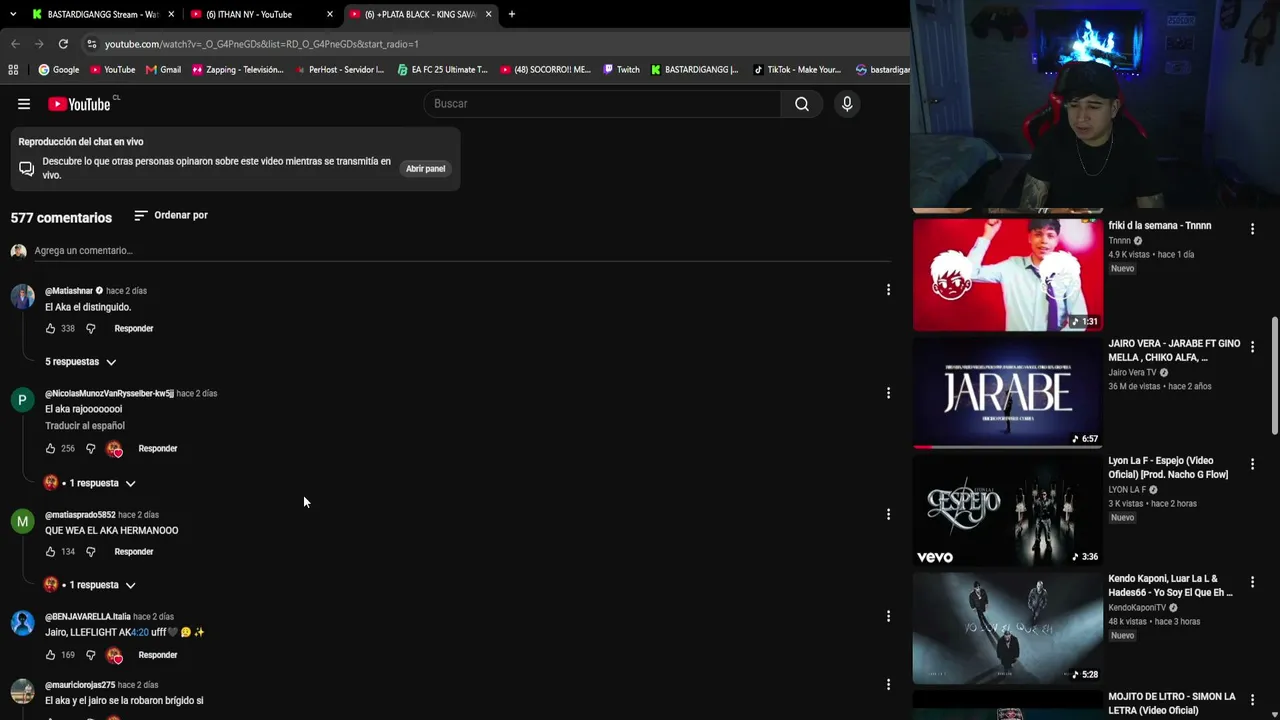
Task: Like the comment by @Matiashnar
Action: coord(50,328)
